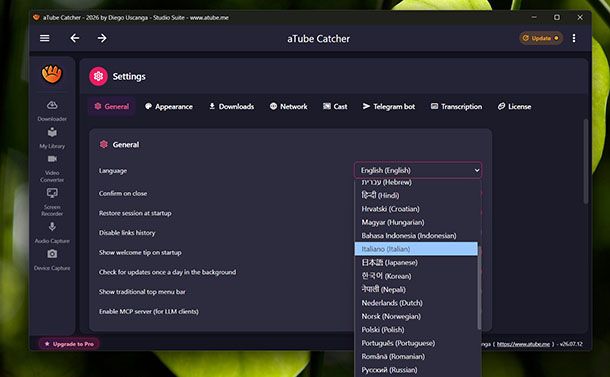Open the three-dot more options menu
This screenshot has height=377, width=610.
(574, 38)
